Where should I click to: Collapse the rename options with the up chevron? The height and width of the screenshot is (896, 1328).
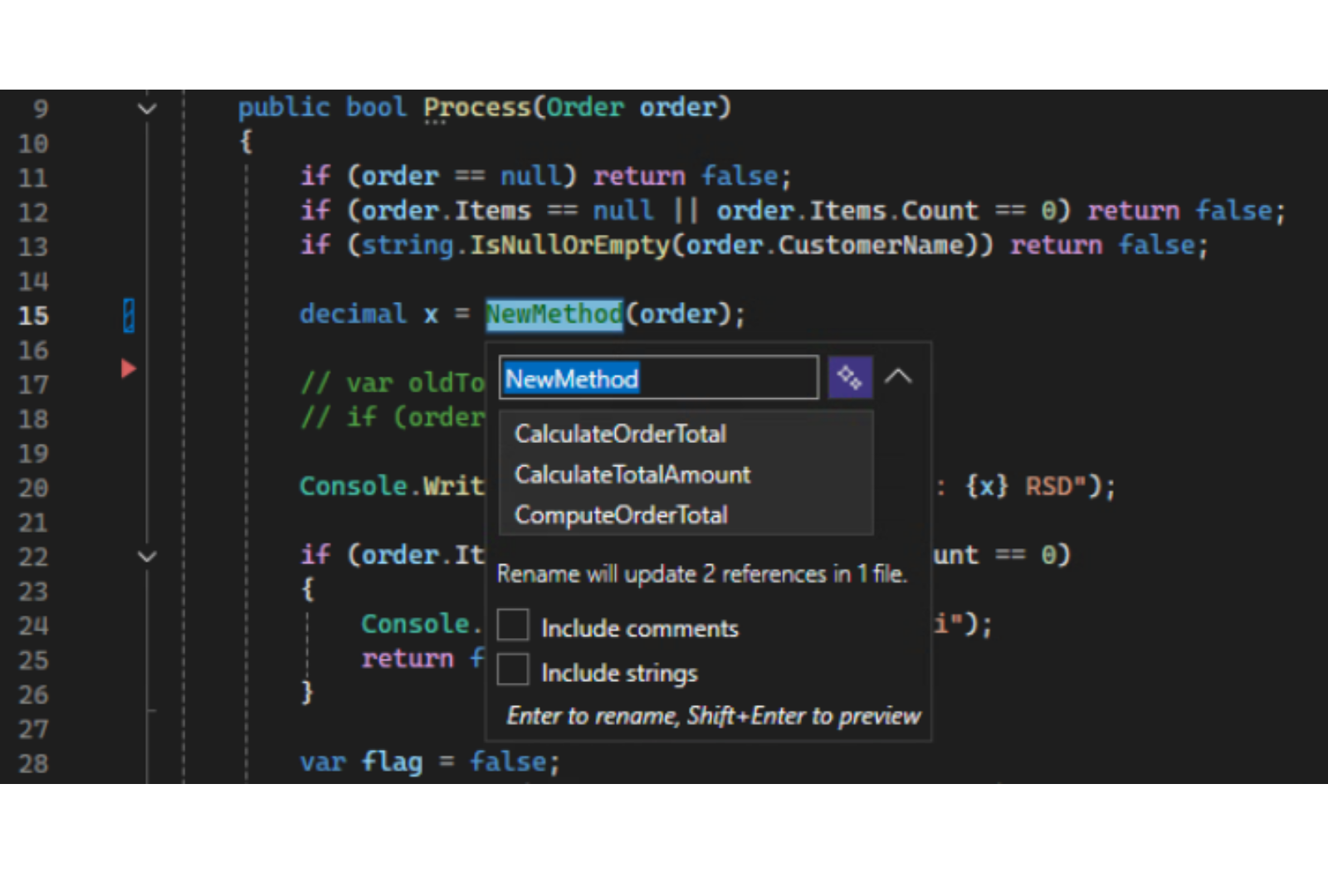pos(898,377)
